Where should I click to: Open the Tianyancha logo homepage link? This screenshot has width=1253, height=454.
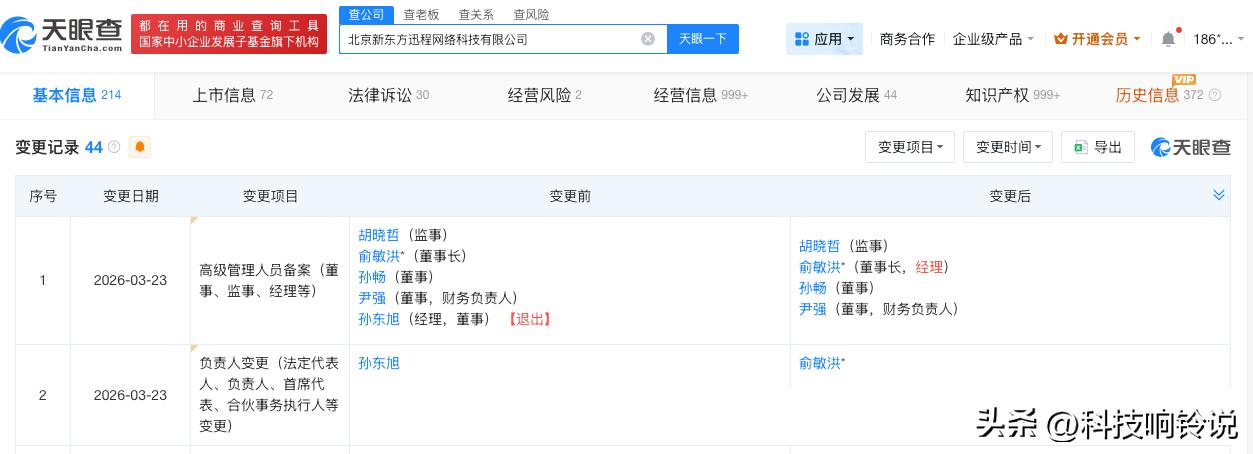pos(62,36)
